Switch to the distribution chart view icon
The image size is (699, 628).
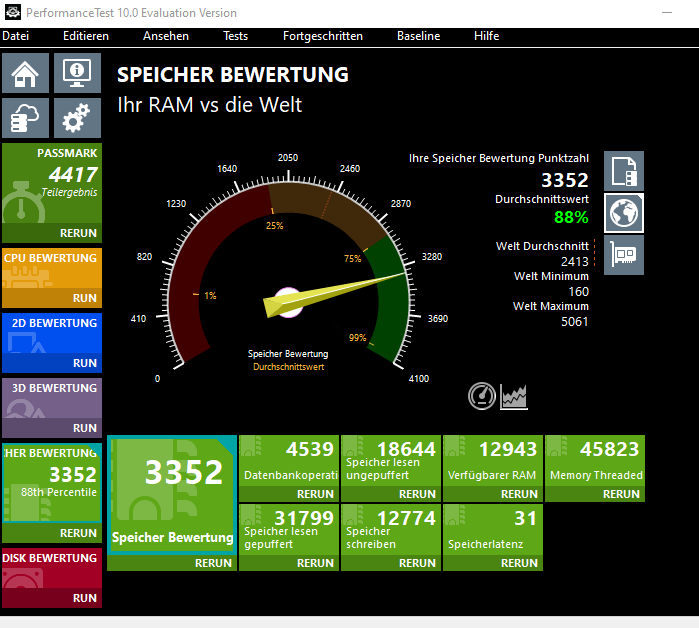(514, 396)
